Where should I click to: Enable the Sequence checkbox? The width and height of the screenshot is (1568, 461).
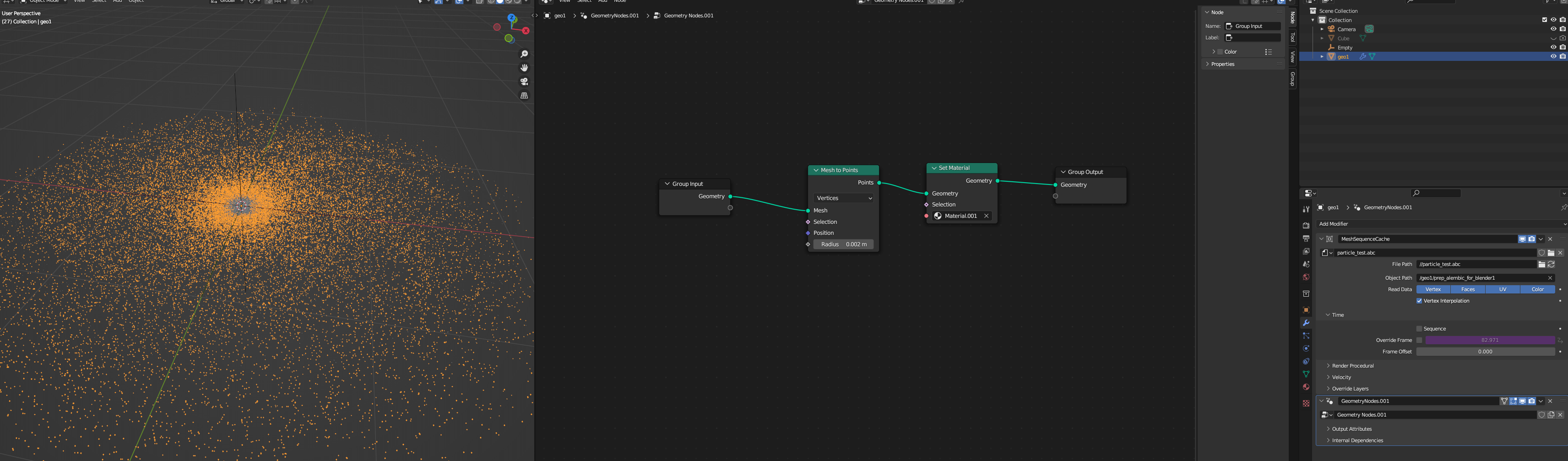click(x=1419, y=329)
